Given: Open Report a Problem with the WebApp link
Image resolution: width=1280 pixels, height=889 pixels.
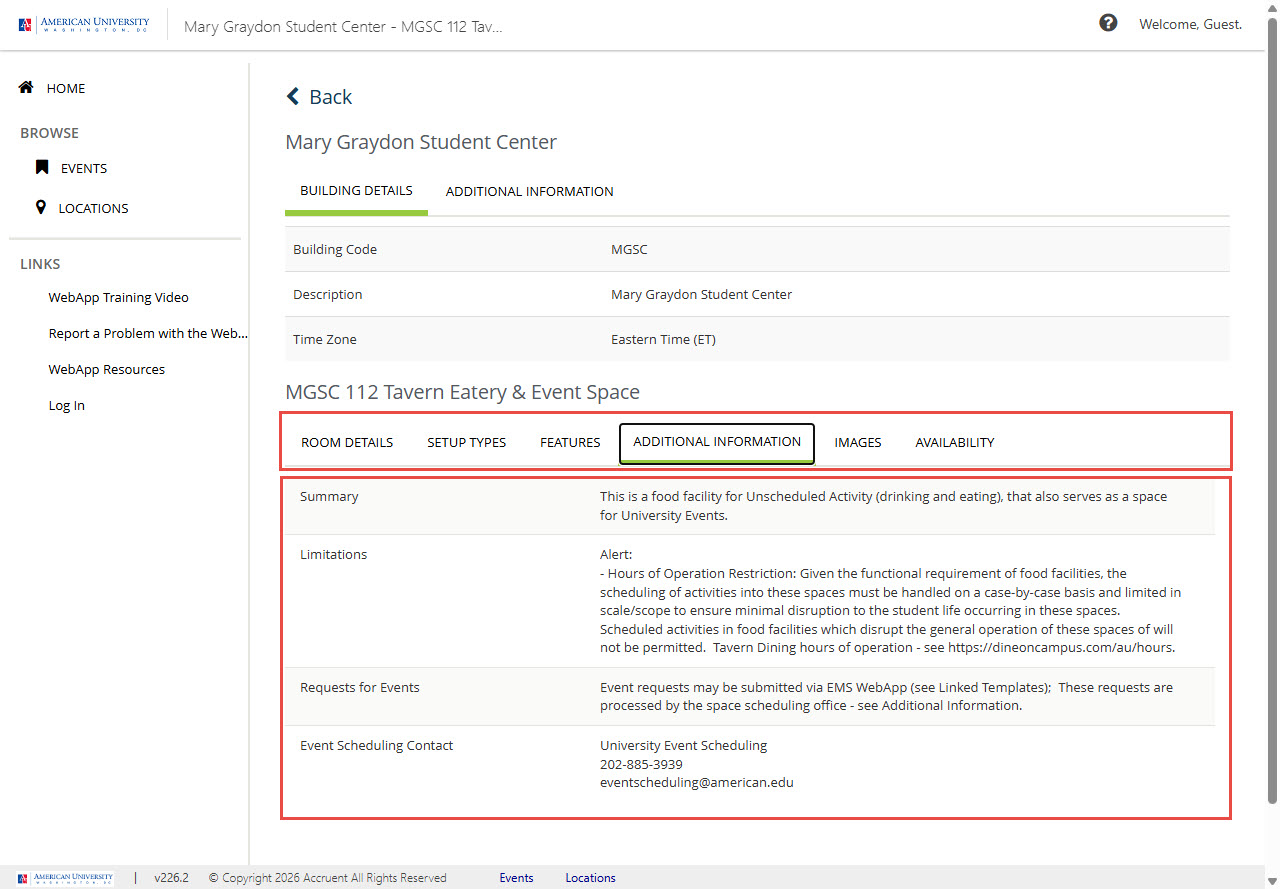Looking at the screenshot, I should pyautogui.click(x=148, y=333).
